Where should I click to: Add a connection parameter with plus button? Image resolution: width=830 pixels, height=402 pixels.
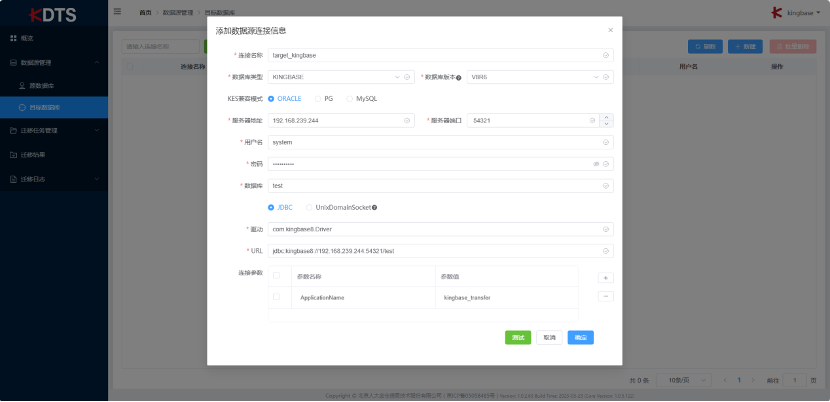[x=606, y=278]
